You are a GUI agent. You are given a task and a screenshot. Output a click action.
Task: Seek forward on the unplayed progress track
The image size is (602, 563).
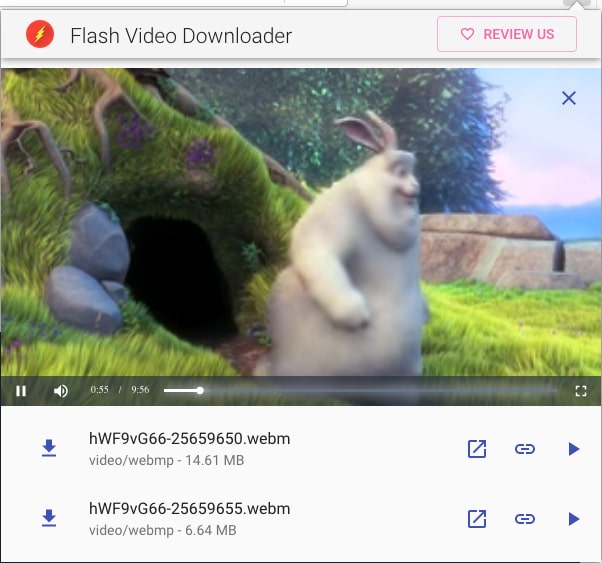pos(380,391)
